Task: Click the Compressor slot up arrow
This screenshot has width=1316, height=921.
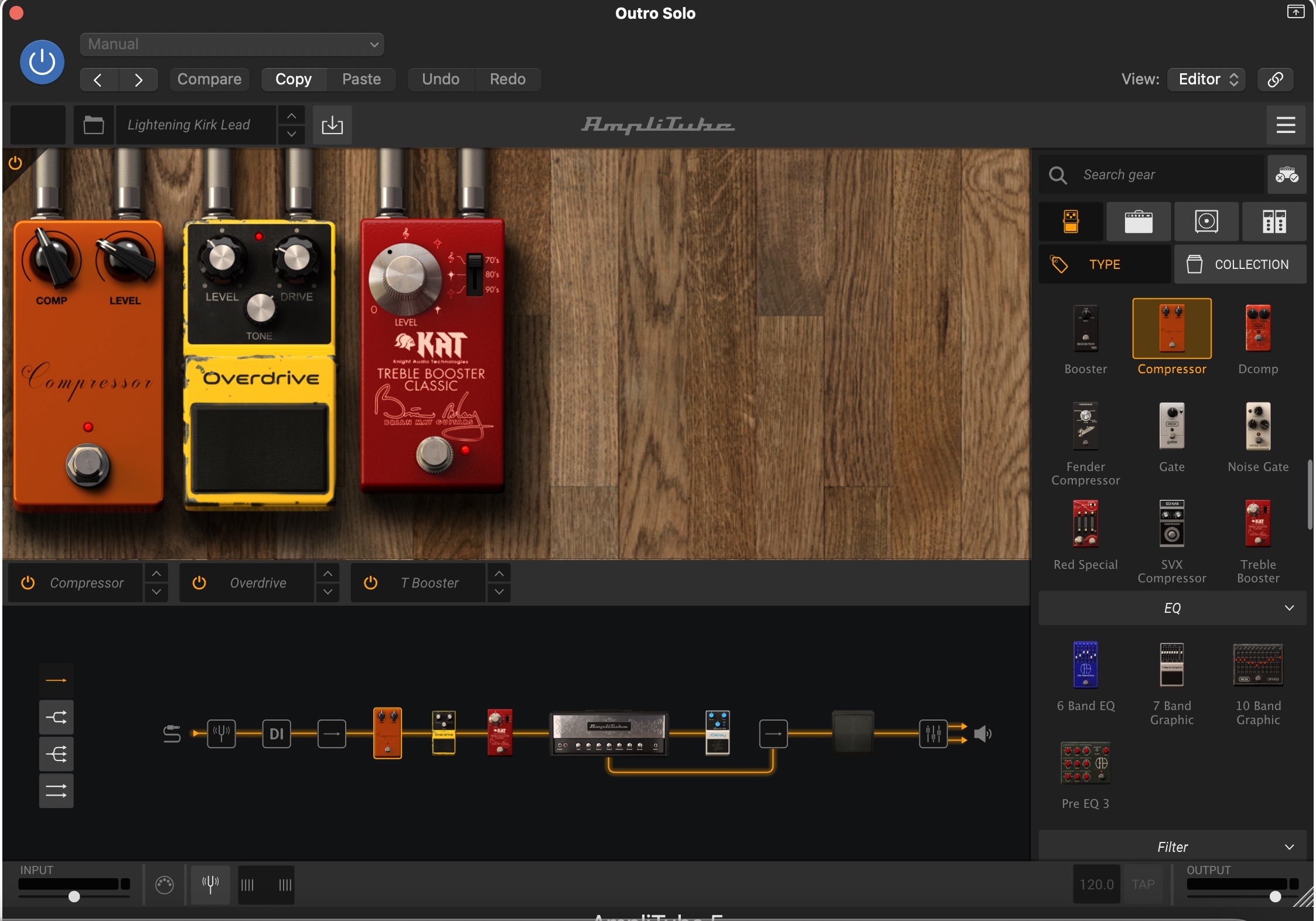Action: pyautogui.click(x=156, y=574)
